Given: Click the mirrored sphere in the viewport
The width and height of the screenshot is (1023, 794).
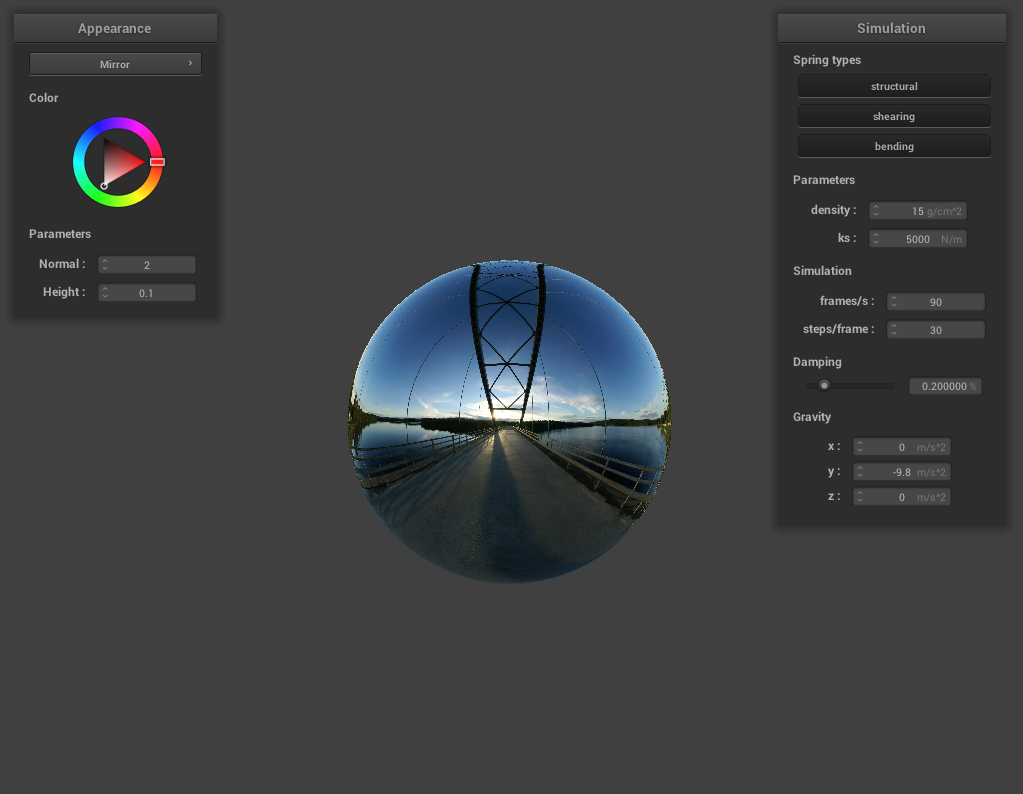Looking at the screenshot, I should (510, 421).
